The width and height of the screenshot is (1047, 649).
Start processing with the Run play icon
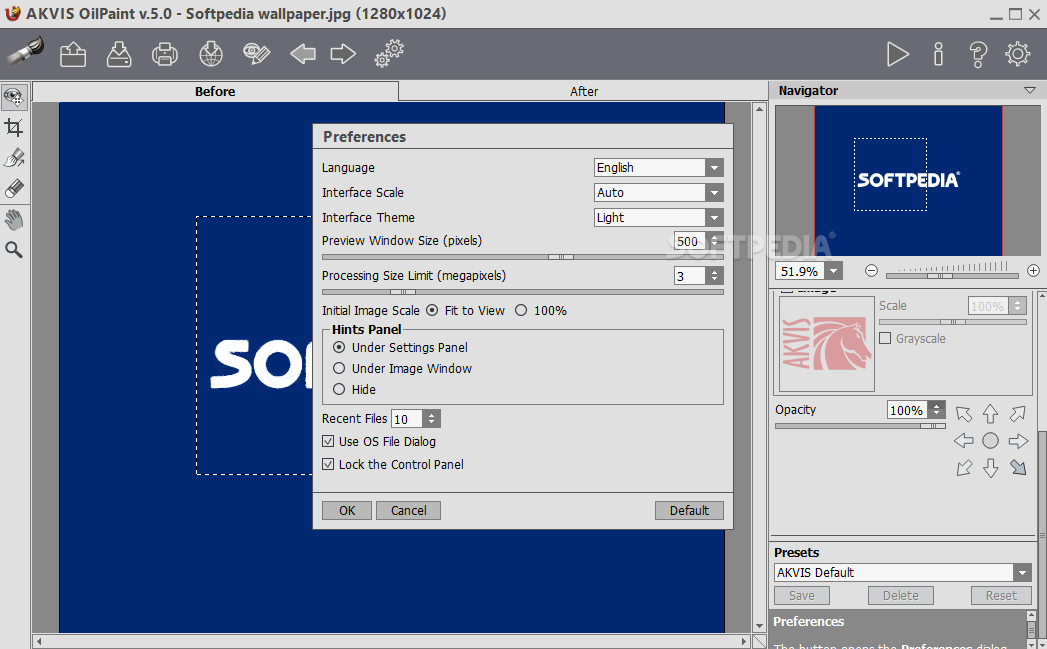897,54
